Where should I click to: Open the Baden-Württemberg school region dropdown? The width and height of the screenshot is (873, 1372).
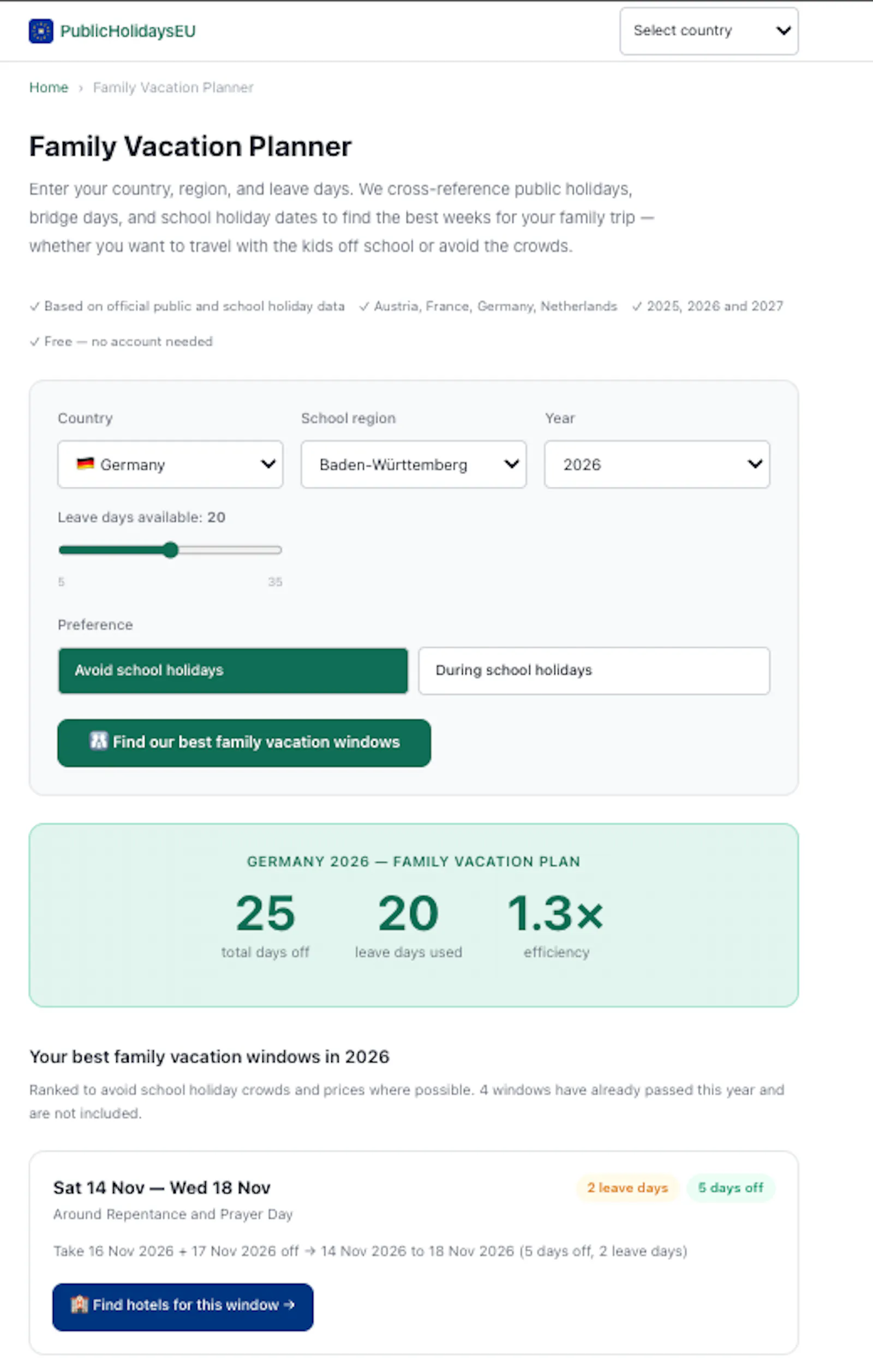point(414,464)
